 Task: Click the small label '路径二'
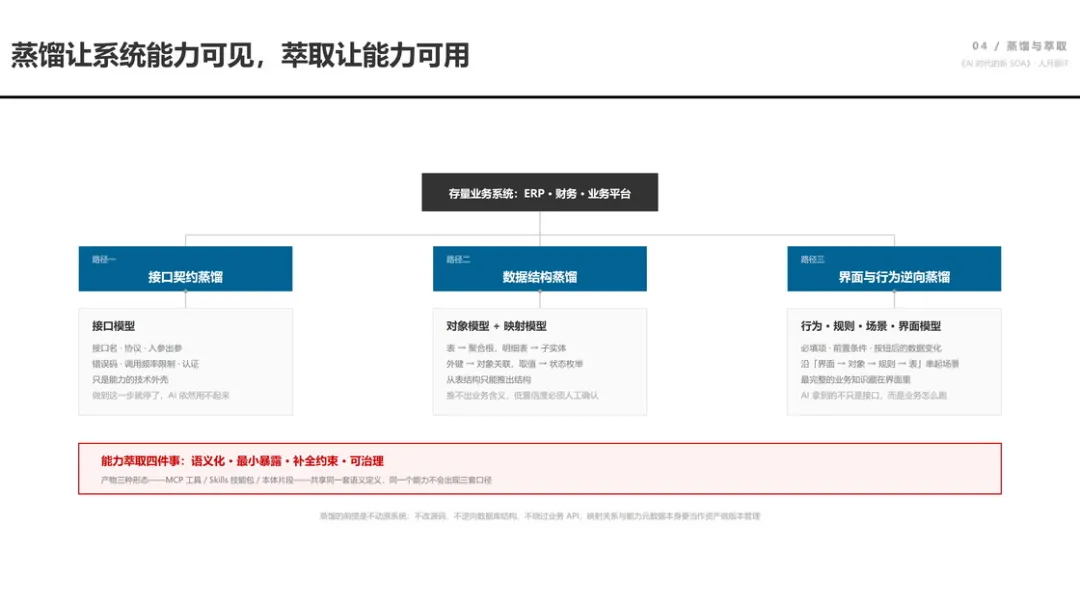pyautogui.click(x=458, y=260)
